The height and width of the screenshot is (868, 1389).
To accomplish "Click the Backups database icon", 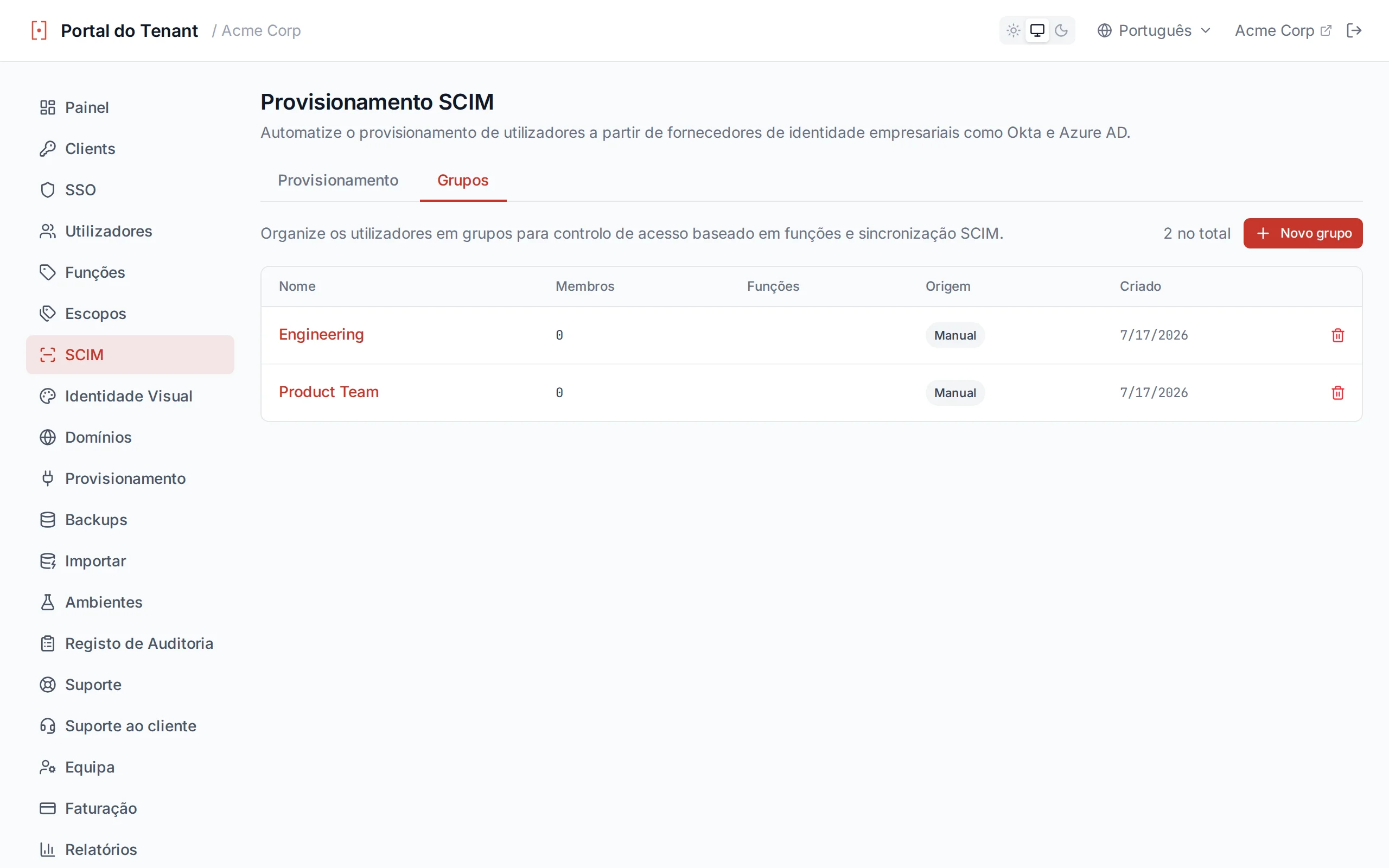I will [x=48, y=520].
